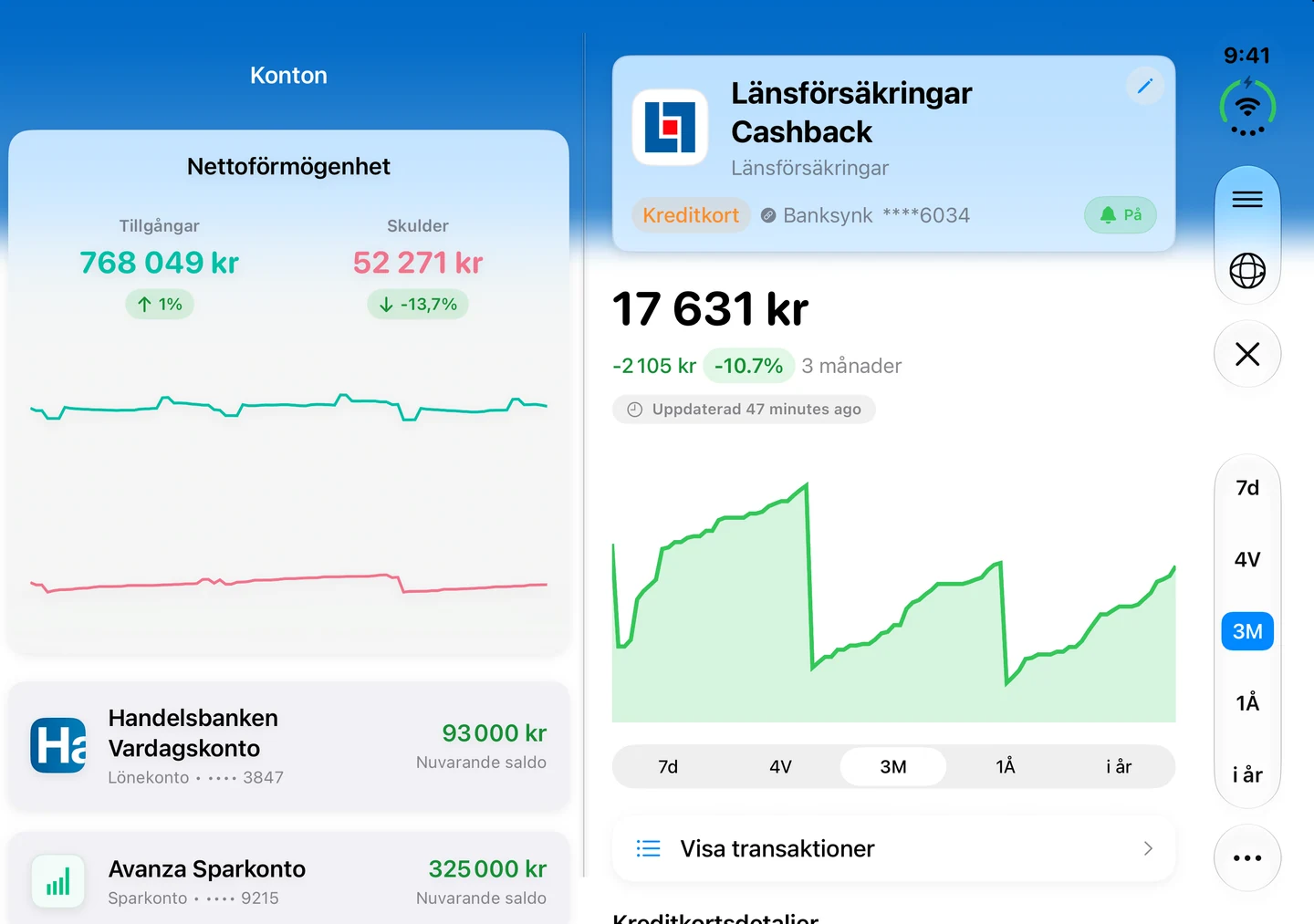
Task: Tap the green credit card balance chart
Action: (893, 603)
